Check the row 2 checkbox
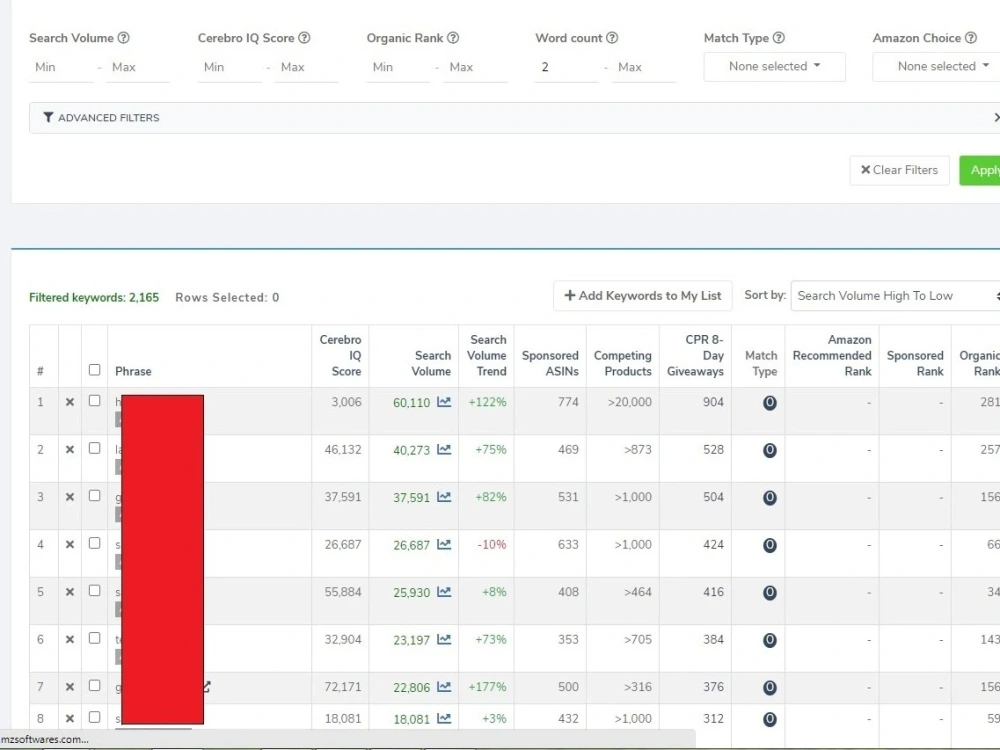 click(94, 448)
